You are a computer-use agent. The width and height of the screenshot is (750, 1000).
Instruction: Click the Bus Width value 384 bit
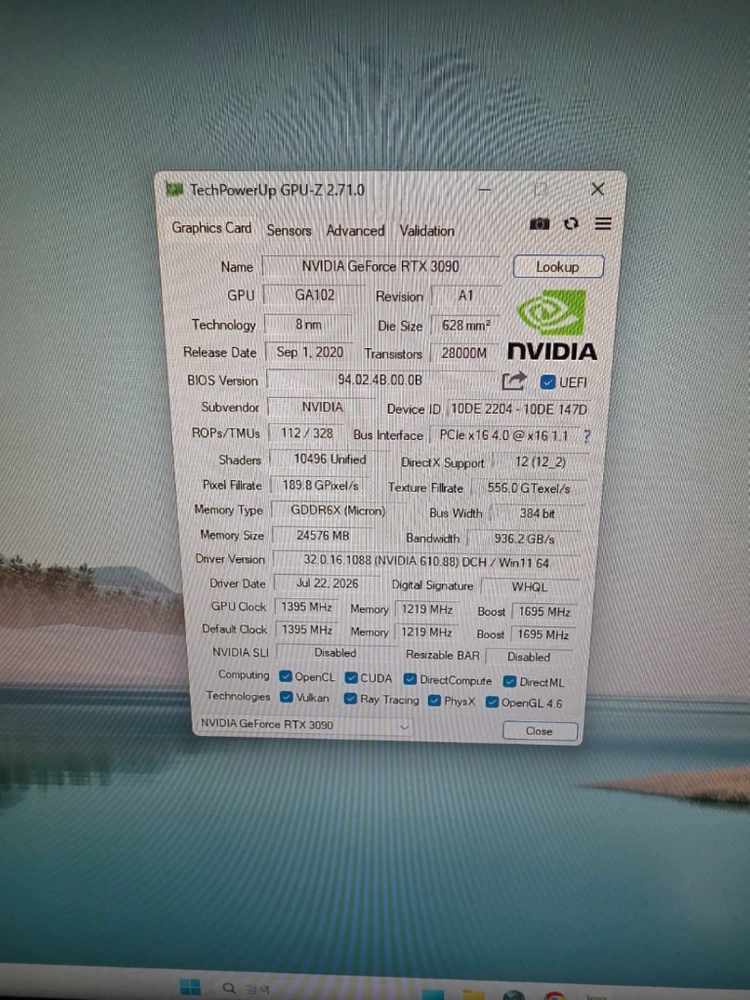point(537,513)
